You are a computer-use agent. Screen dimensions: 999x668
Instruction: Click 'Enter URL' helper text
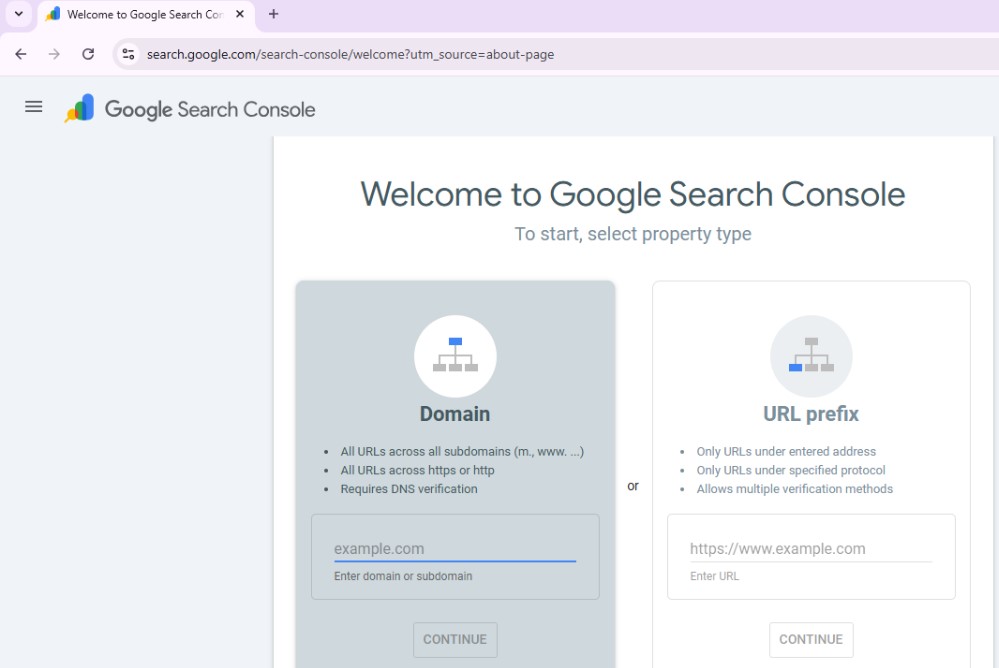[714, 576]
